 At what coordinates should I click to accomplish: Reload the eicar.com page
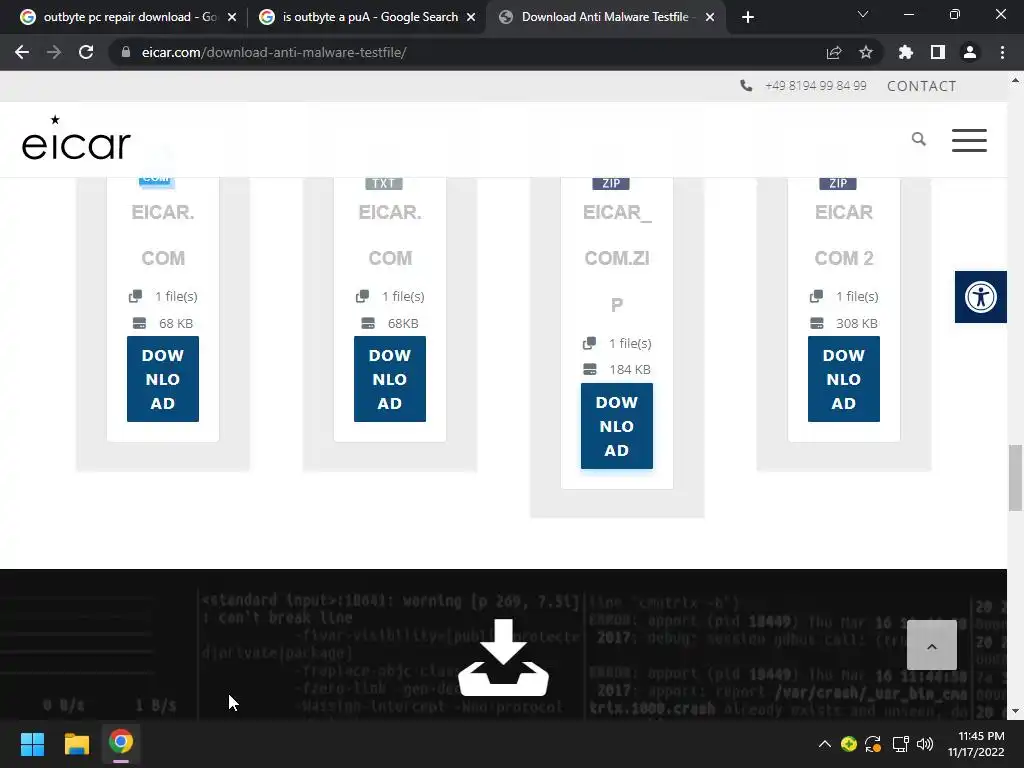(86, 52)
